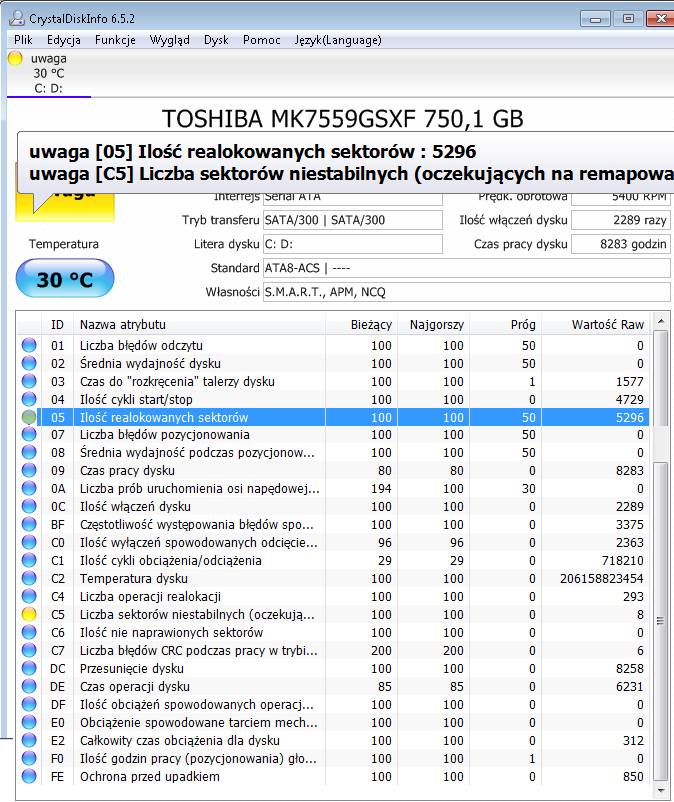
Task: Click the Najgorszy column header
Action: (x=434, y=324)
